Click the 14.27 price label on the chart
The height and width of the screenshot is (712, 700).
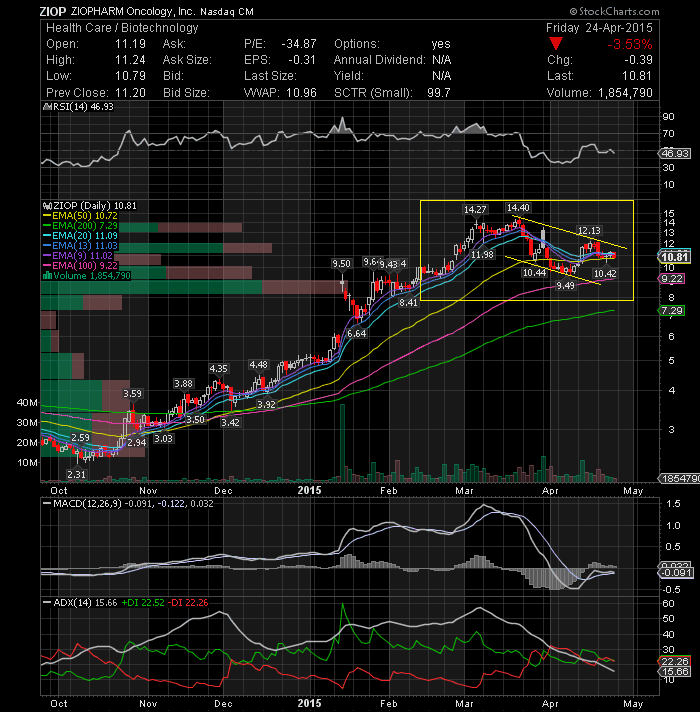coord(475,209)
